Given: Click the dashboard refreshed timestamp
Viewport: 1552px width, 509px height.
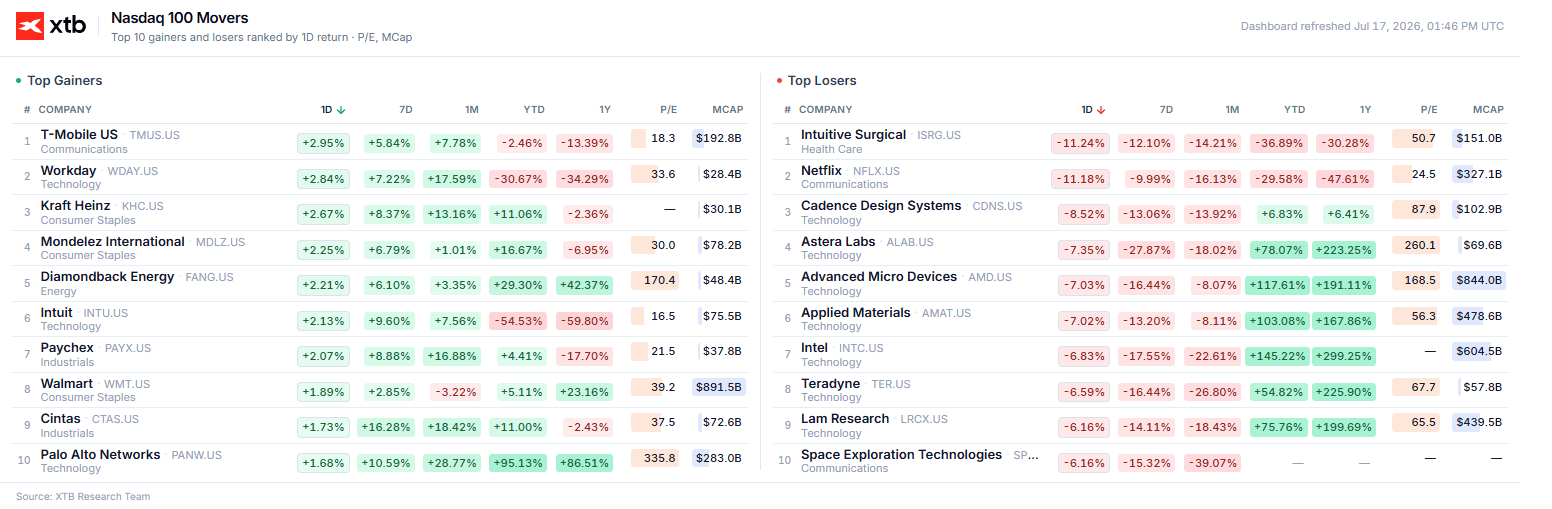Looking at the screenshot, I should coord(1372,27).
